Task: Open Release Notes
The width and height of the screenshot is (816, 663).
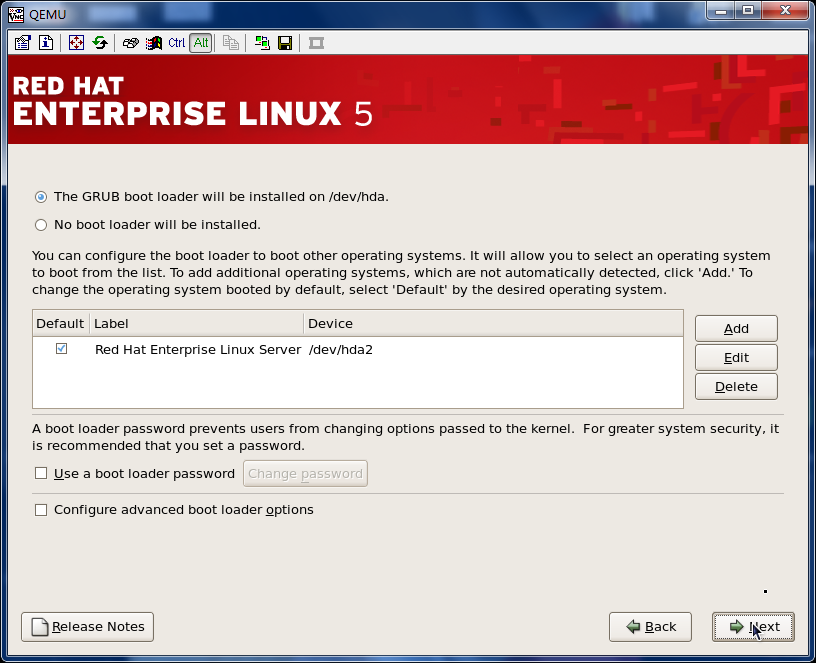Action: click(x=87, y=627)
